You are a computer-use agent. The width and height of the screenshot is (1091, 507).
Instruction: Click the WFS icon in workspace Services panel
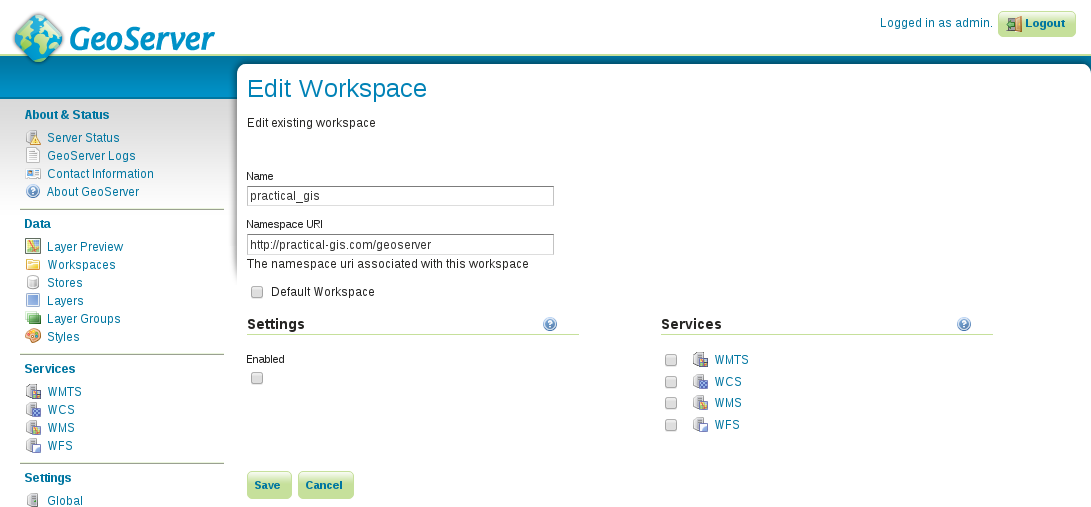[x=700, y=424]
